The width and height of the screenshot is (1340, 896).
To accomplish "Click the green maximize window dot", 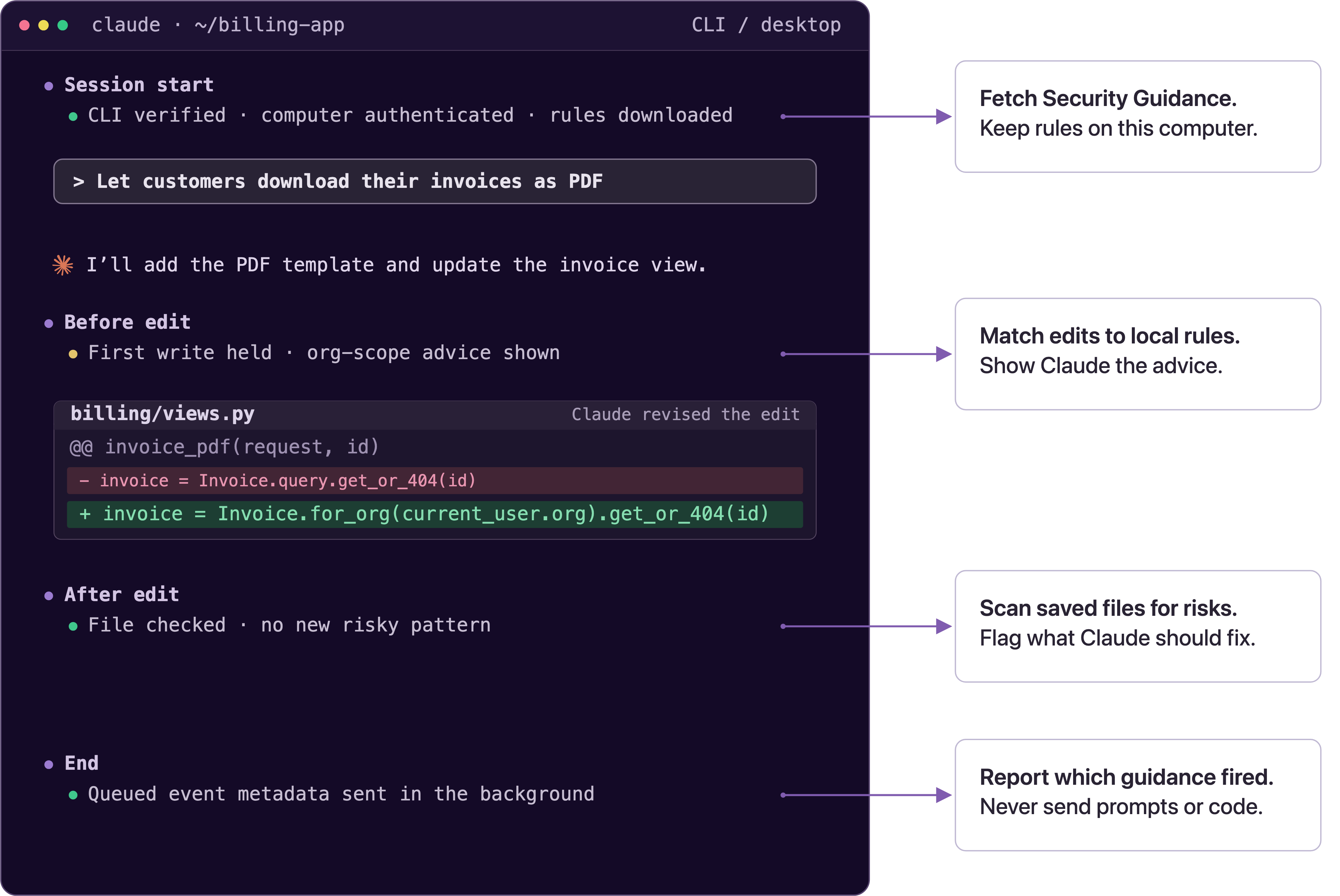I will 63,25.
